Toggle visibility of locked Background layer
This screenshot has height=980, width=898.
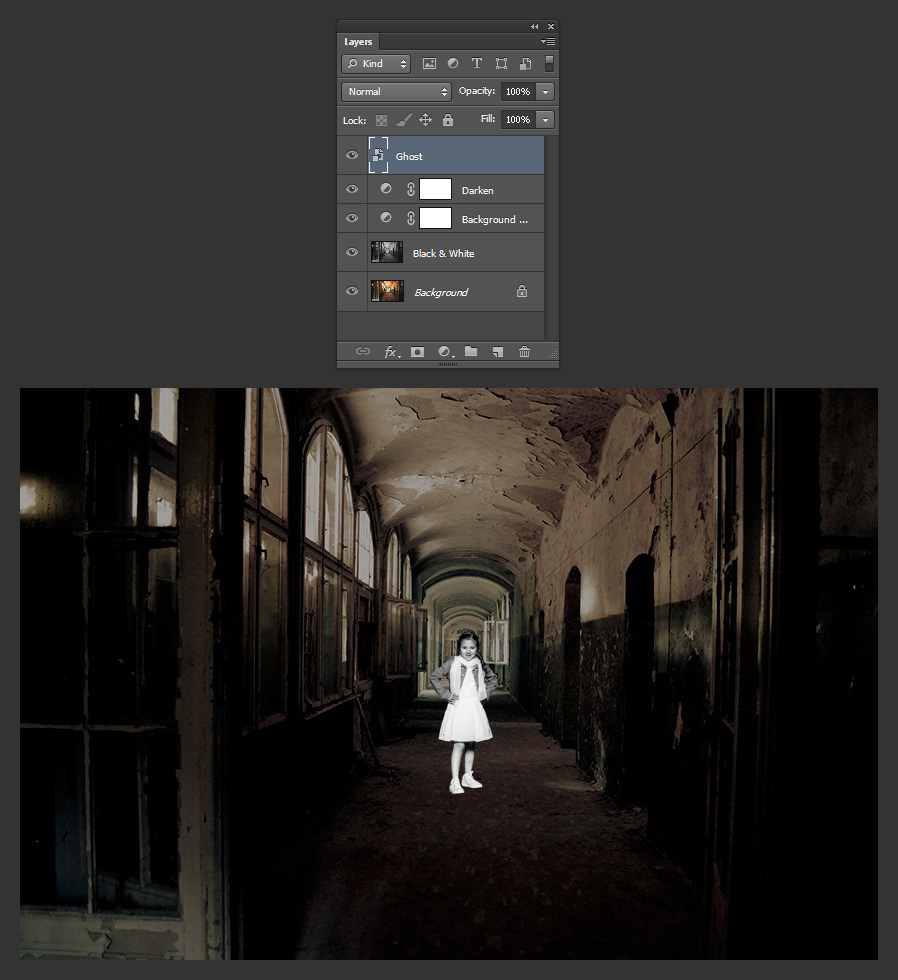click(x=352, y=291)
